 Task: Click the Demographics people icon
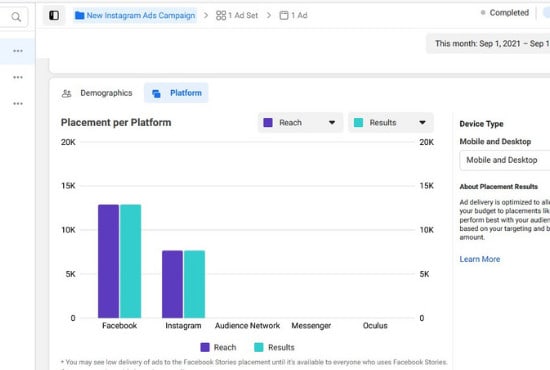[x=66, y=93]
